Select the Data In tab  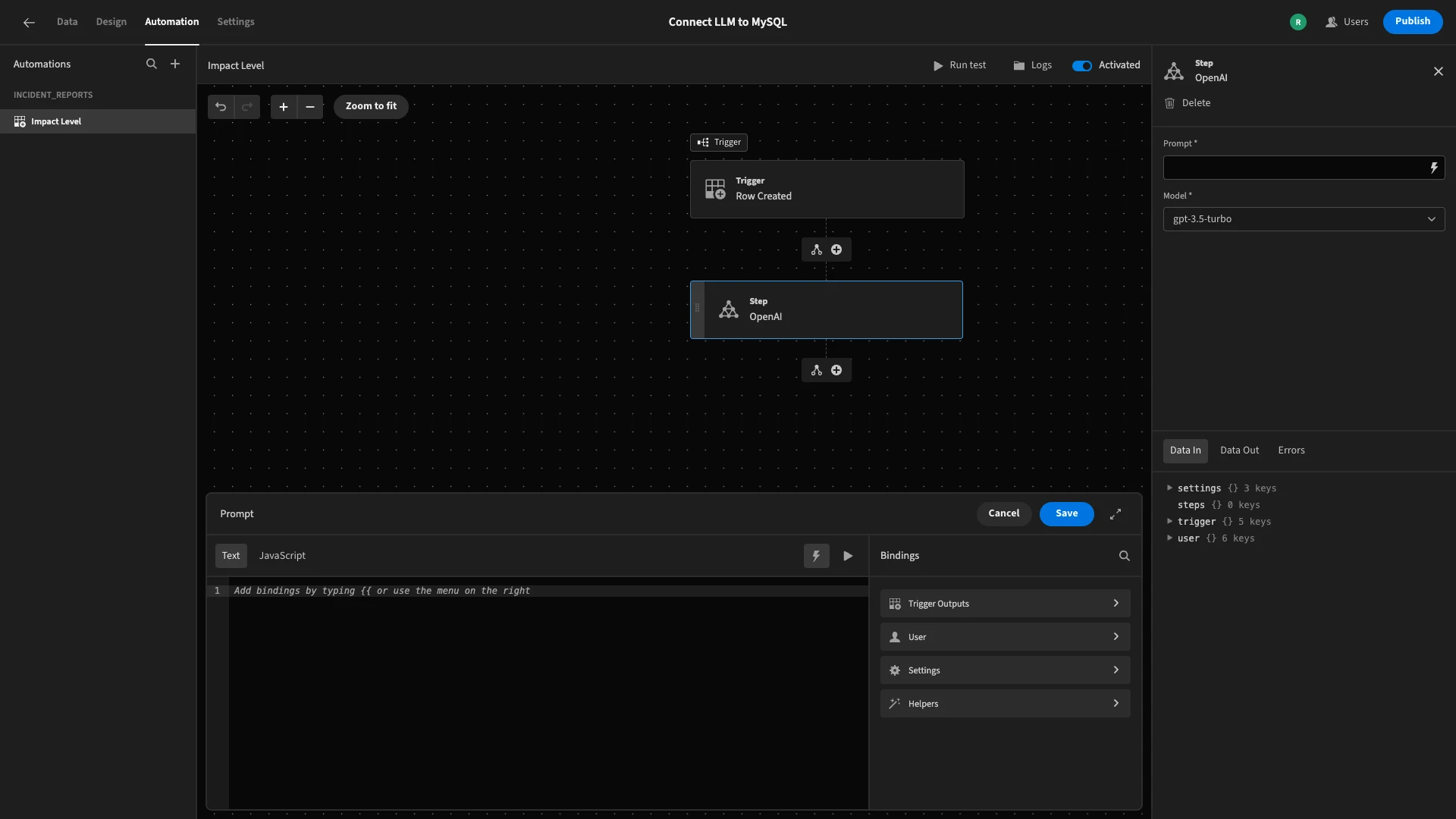[1185, 450]
